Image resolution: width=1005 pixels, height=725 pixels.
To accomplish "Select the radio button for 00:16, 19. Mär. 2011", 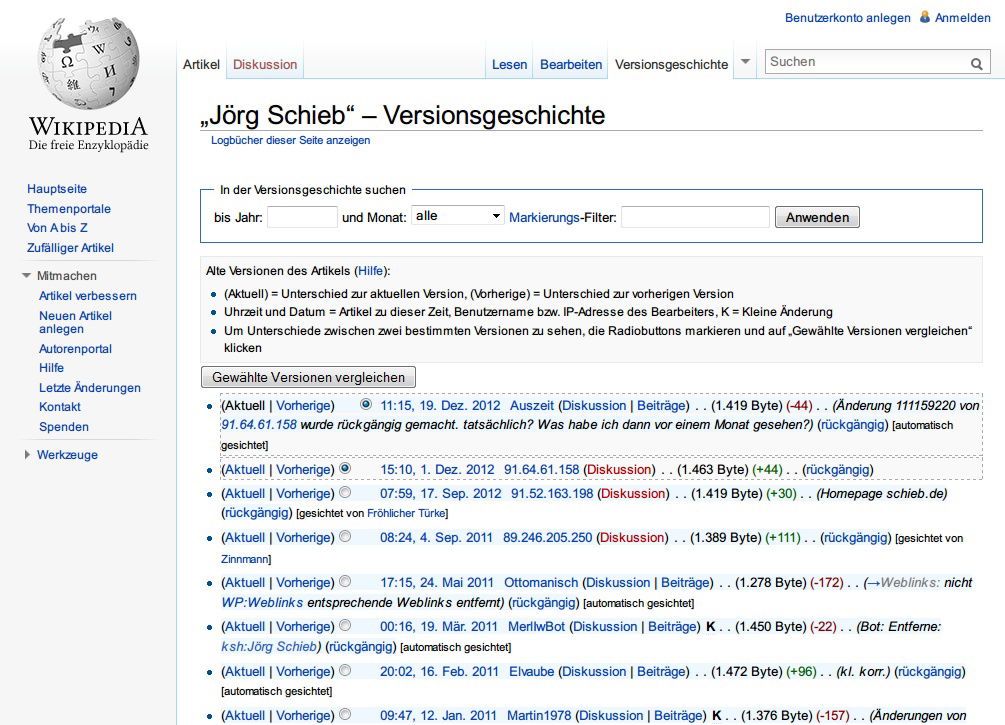I will click(345, 625).
